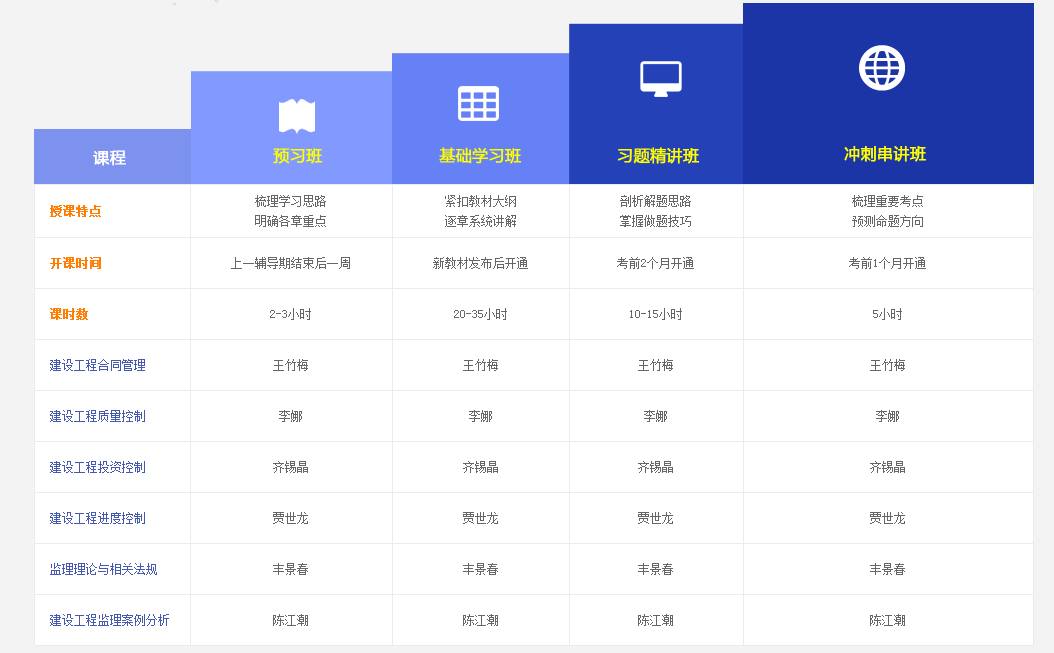The image size is (1054, 653).
Task: Click 陈江潮 in the 冲刺串讲班 column
Action: [x=887, y=621]
